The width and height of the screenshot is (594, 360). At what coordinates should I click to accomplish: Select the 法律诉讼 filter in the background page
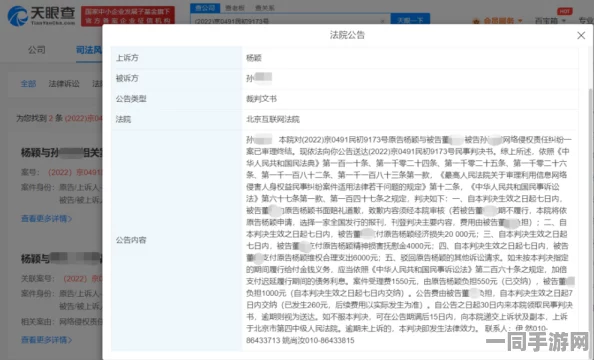(64, 84)
